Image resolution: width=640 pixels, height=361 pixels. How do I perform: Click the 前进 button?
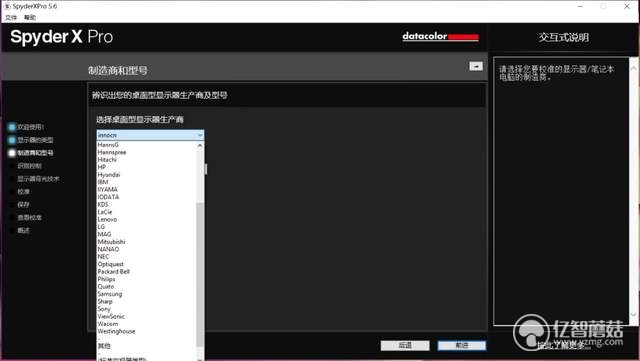point(462,345)
